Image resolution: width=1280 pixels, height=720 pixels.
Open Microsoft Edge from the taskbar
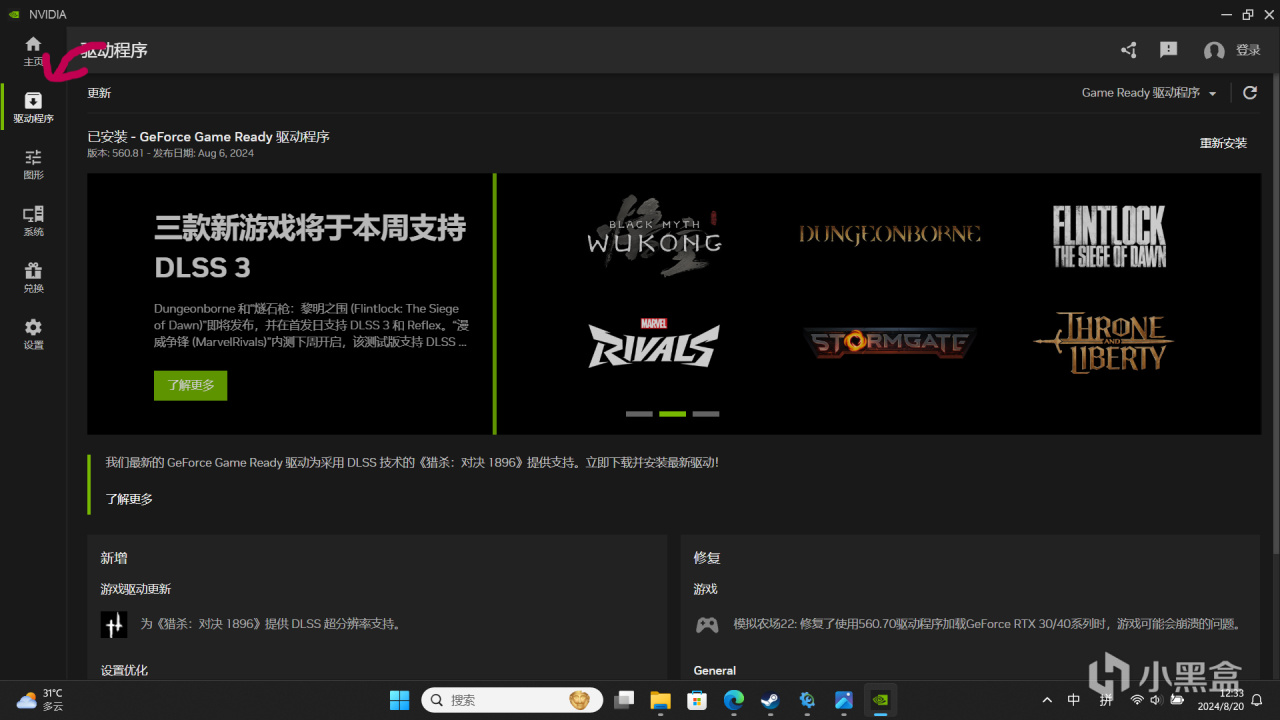(734, 700)
